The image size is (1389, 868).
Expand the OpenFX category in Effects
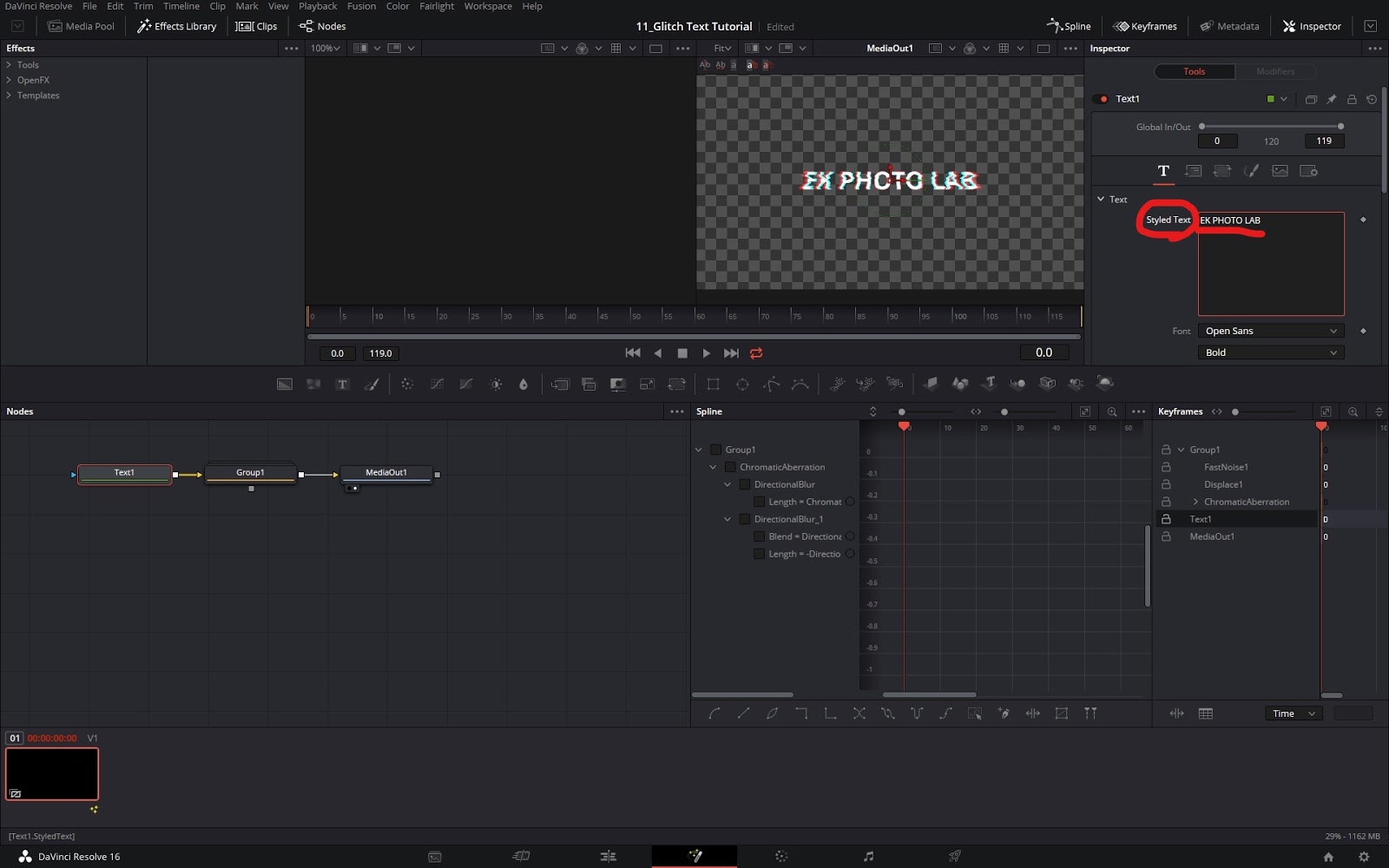[9, 80]
